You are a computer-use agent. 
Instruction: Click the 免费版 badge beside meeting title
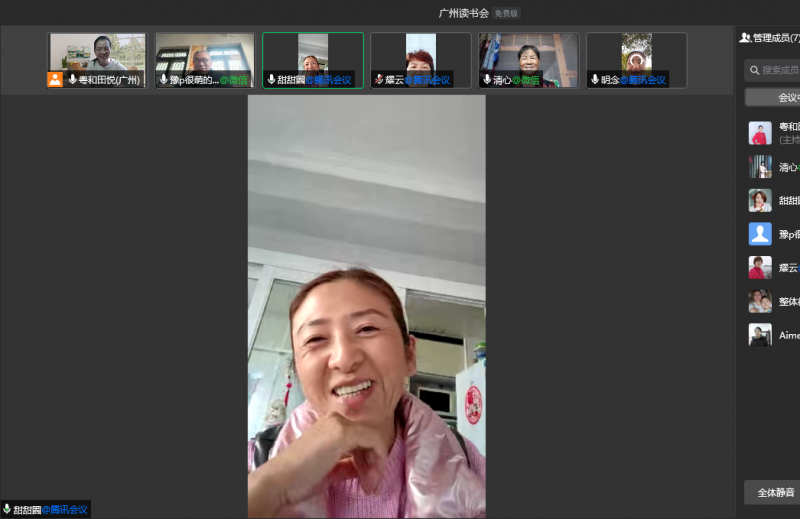tap(507, 14)
